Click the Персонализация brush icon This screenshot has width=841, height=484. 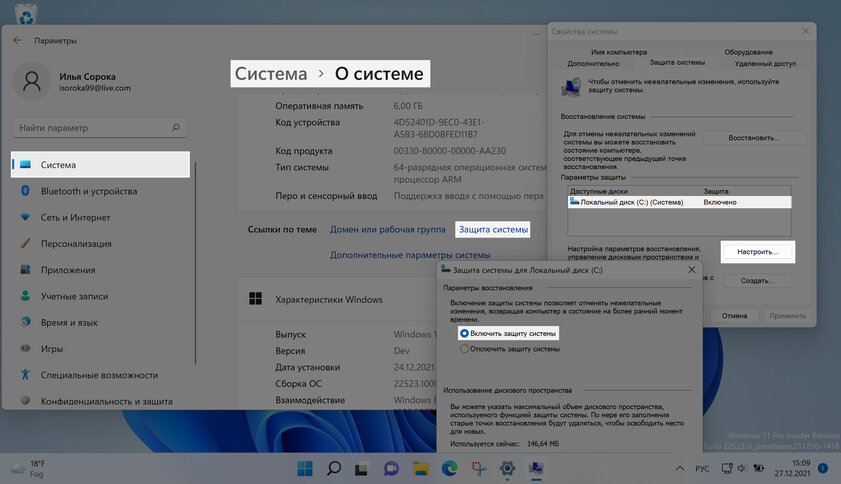tap(25, 243)
